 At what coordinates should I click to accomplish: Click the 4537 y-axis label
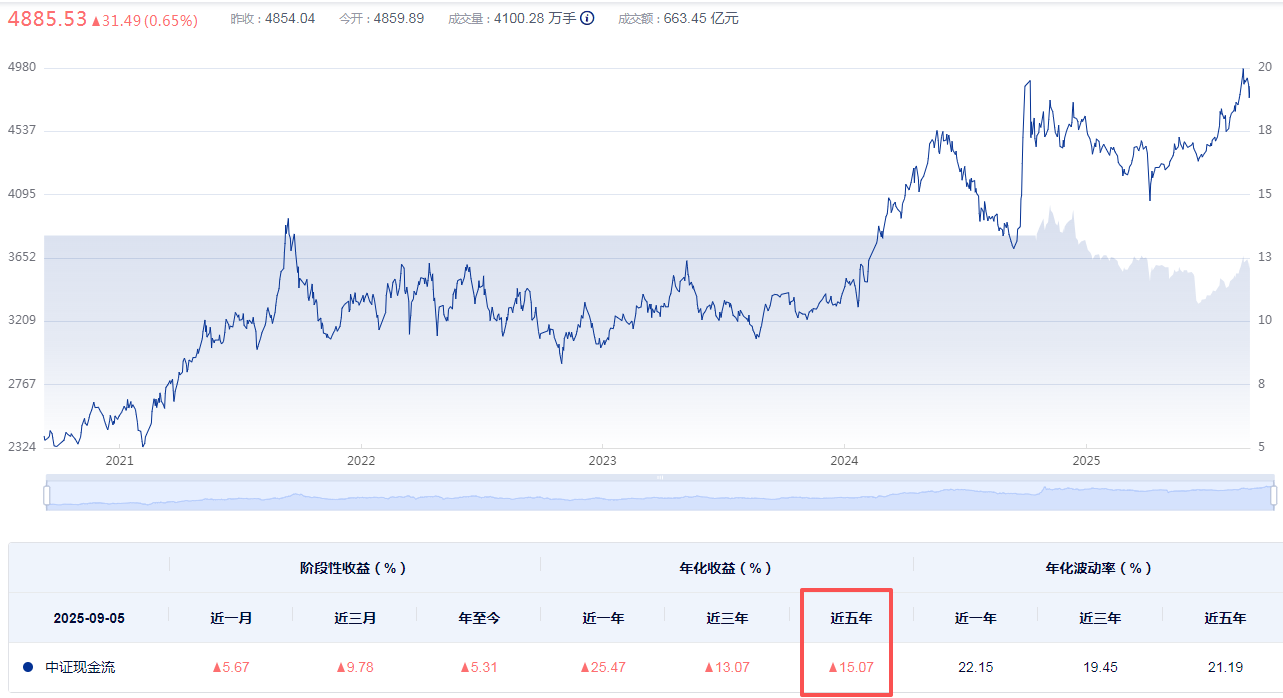click(x=22, y=130)
